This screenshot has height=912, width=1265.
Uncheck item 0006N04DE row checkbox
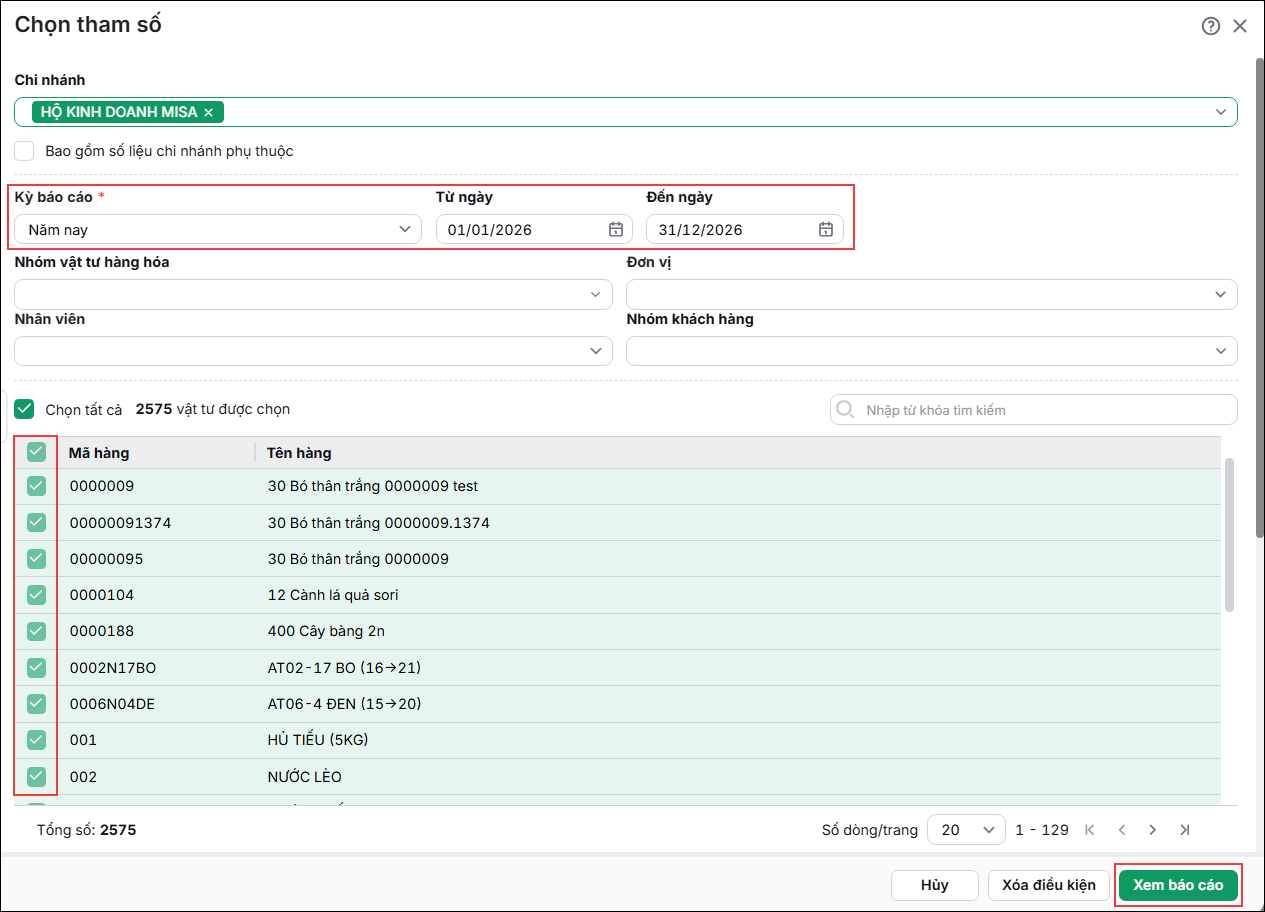36,703
